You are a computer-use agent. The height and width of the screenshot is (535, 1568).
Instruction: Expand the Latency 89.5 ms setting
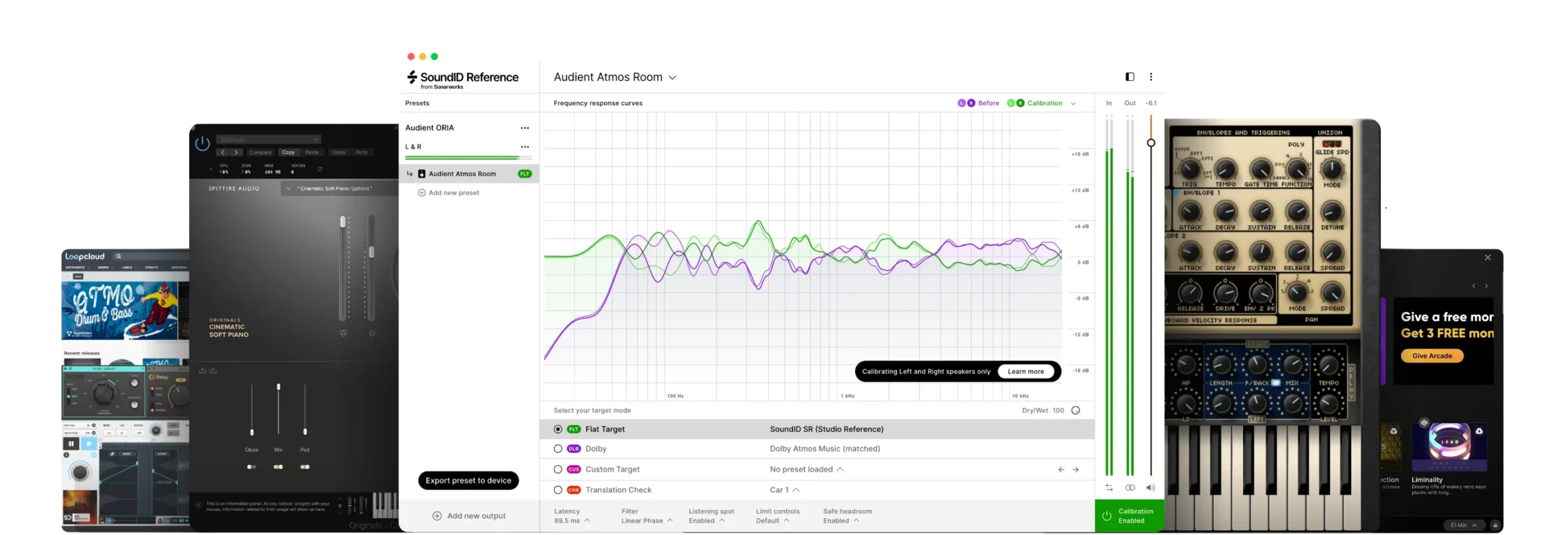pos(571,516)
